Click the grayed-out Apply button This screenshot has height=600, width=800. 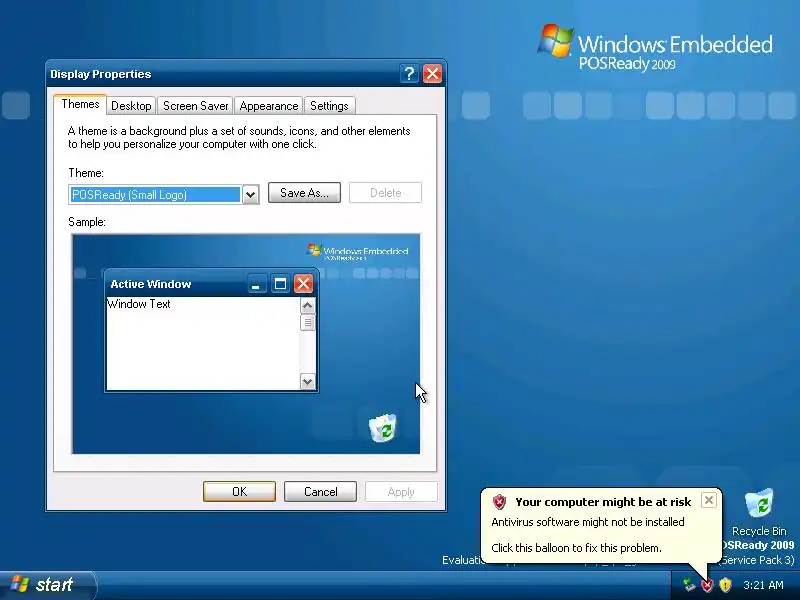click(x=401, y=492)
